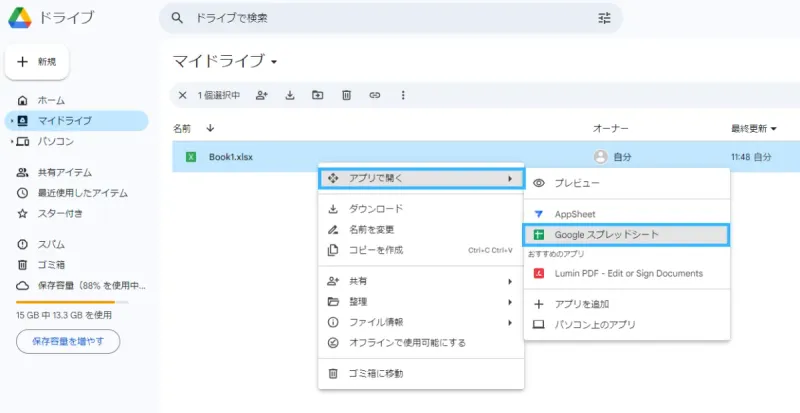Choose ダウンロード from context menu
This screenshot has height=413, width=800.
click(421, 209)
